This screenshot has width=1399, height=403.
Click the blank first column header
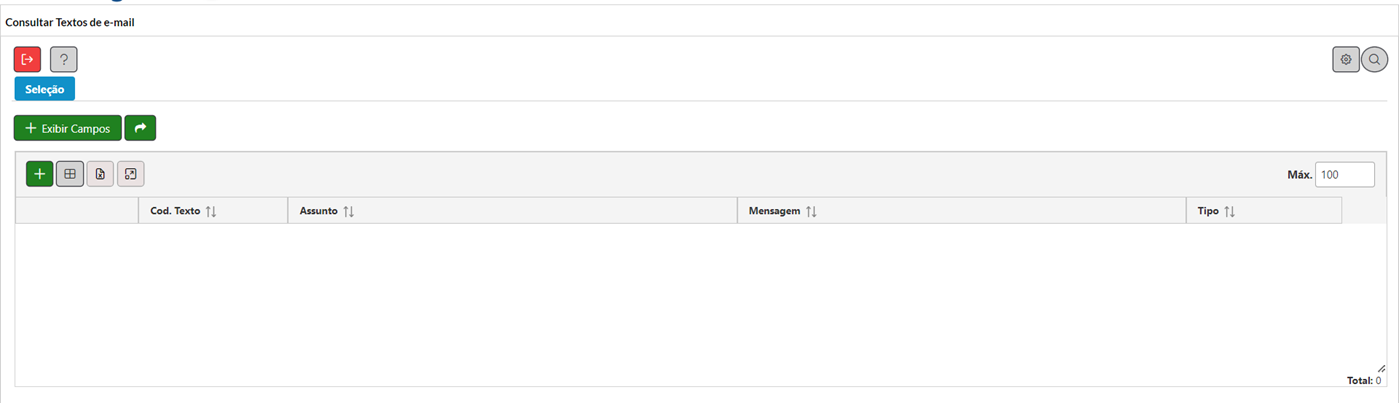click(x=77, y=210)
